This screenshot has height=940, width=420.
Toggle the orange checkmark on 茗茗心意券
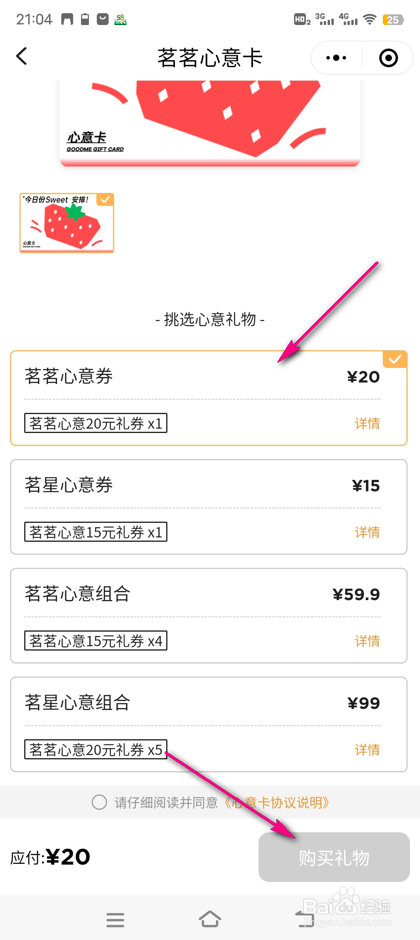click(395, 359)
